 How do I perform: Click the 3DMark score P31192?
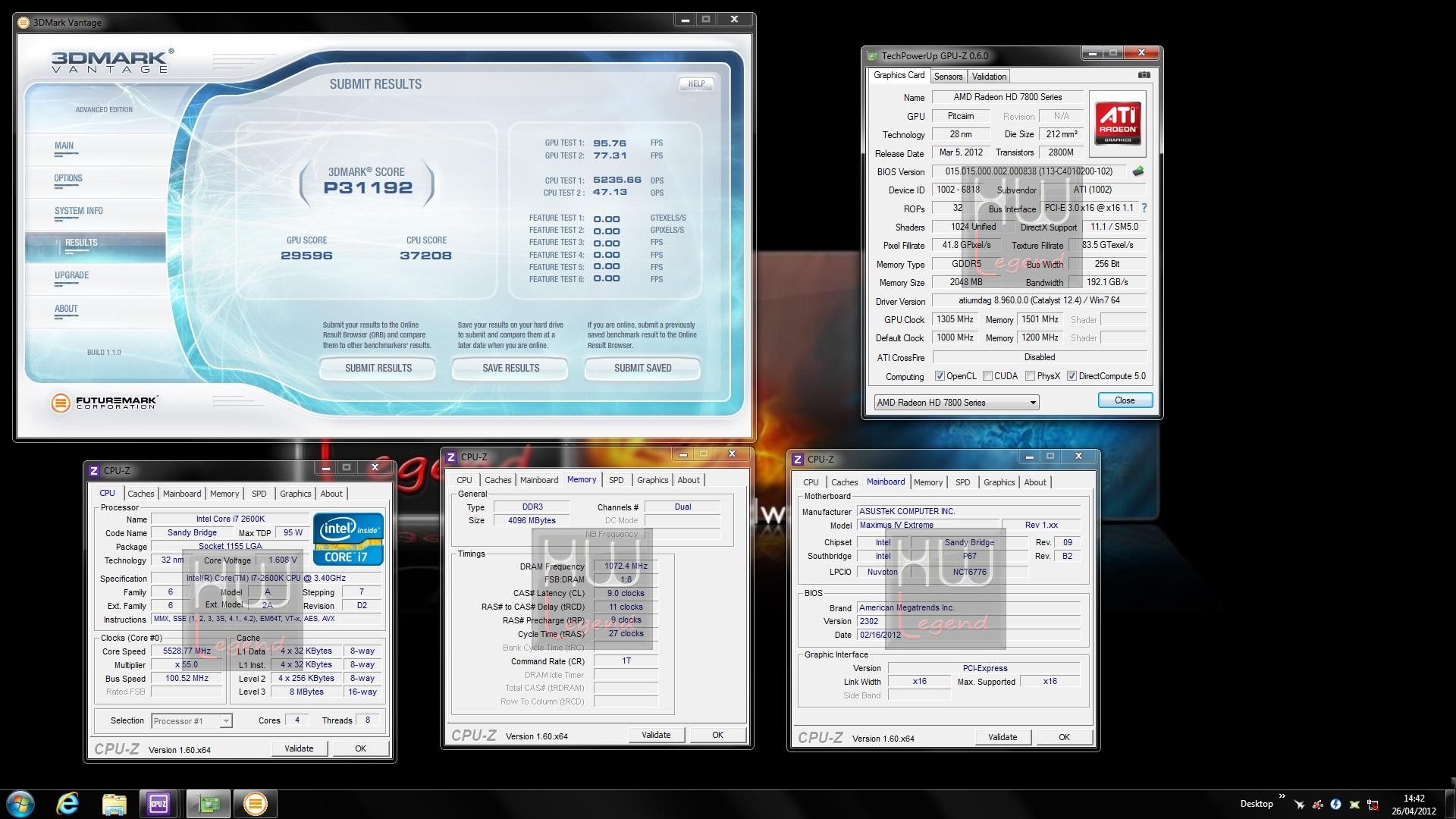[x=368, y=188]
